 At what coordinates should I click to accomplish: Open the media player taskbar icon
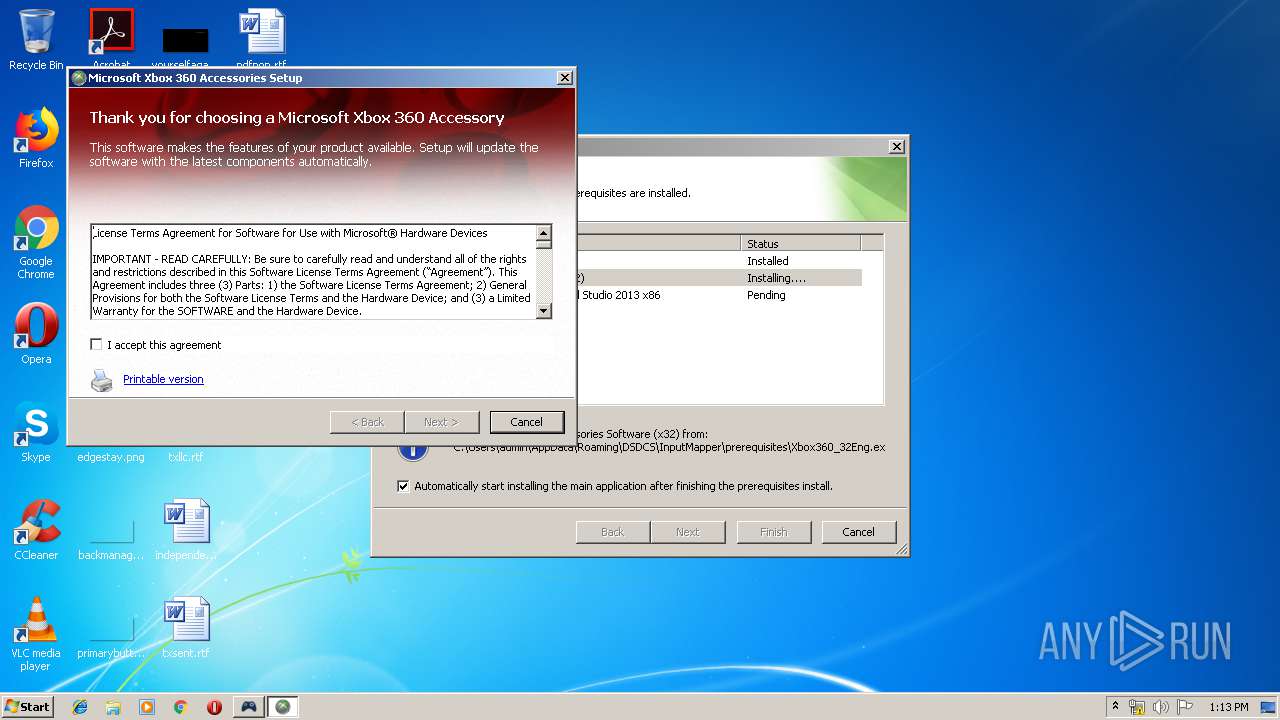pyautogui.click(x=147, y=707)
